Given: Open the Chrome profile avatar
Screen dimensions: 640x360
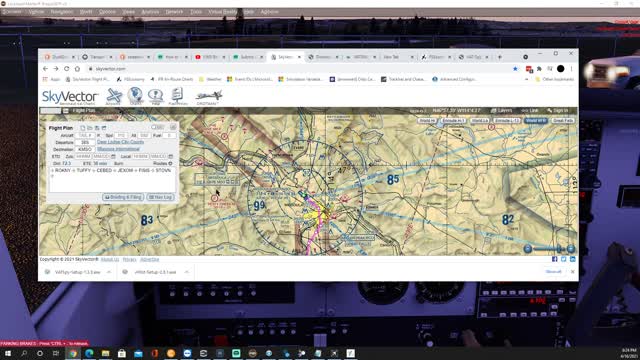Looking at the screenshot, I should pyautogui.click(x=561, y=69).
